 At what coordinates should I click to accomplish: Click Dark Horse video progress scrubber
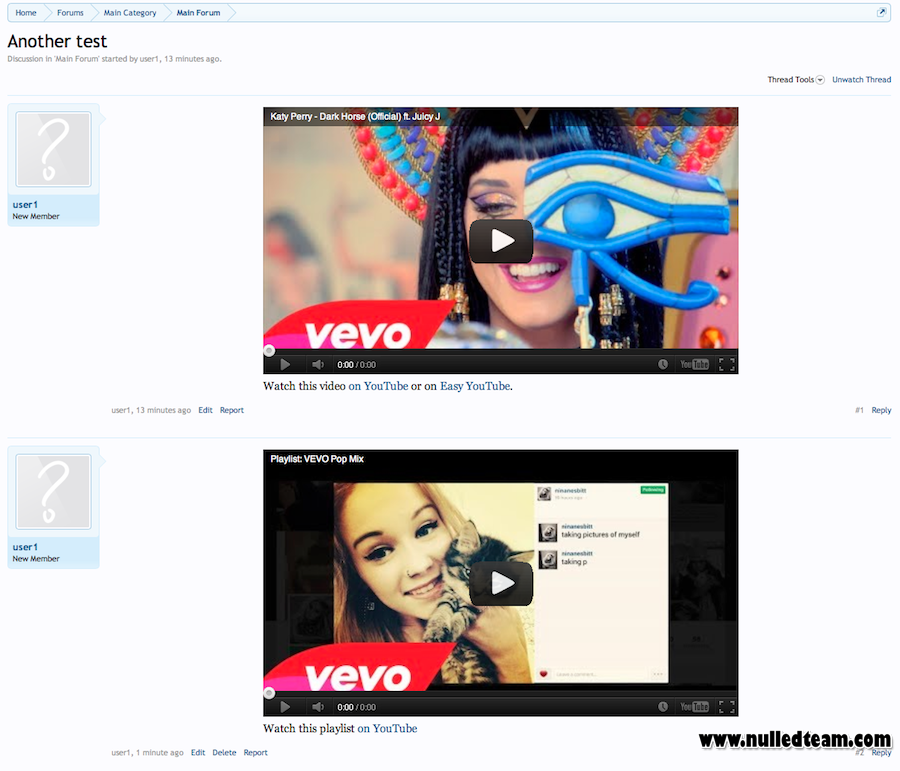coord(269,350)
